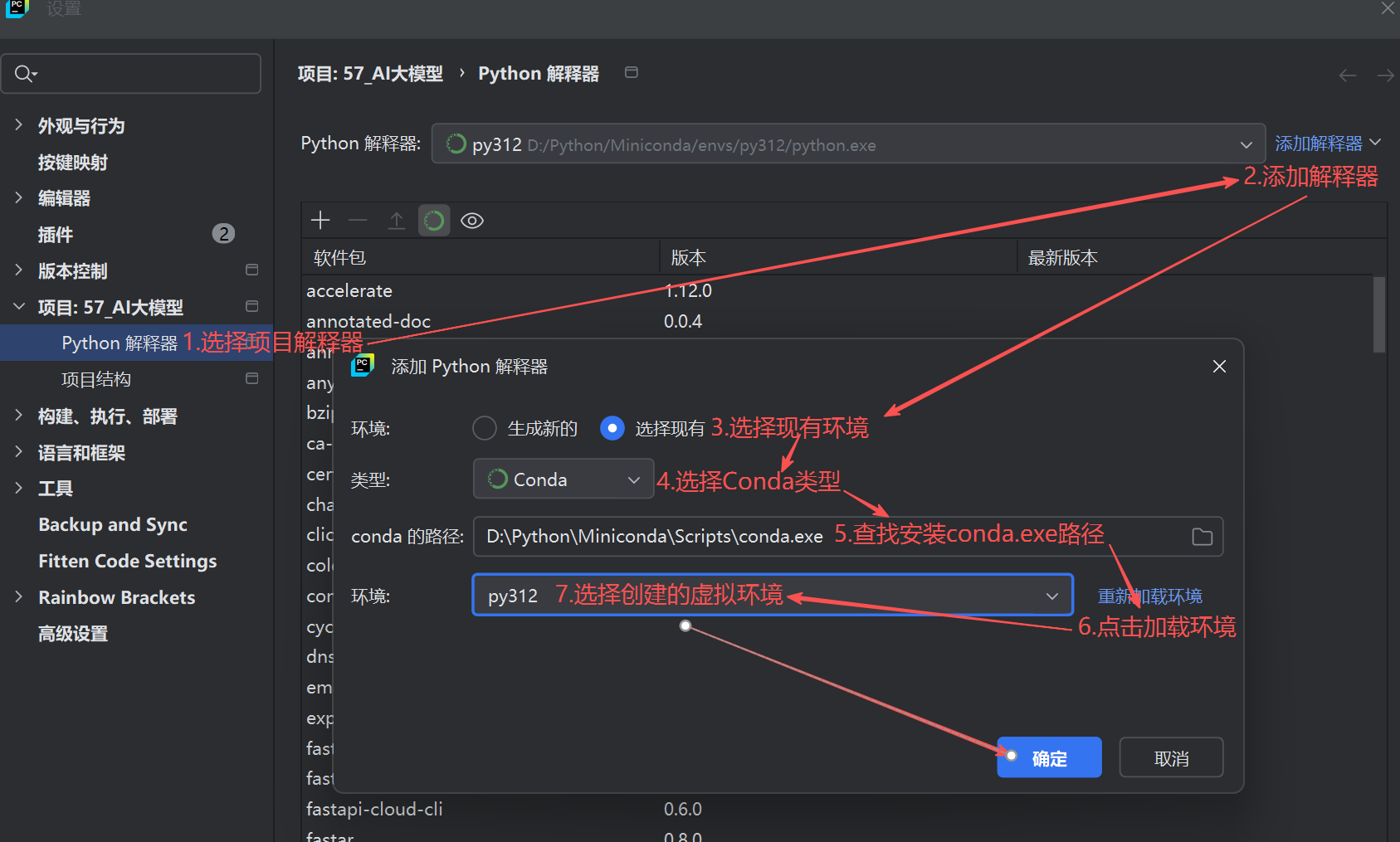Select accelerate package row

[x=837, y=290]
